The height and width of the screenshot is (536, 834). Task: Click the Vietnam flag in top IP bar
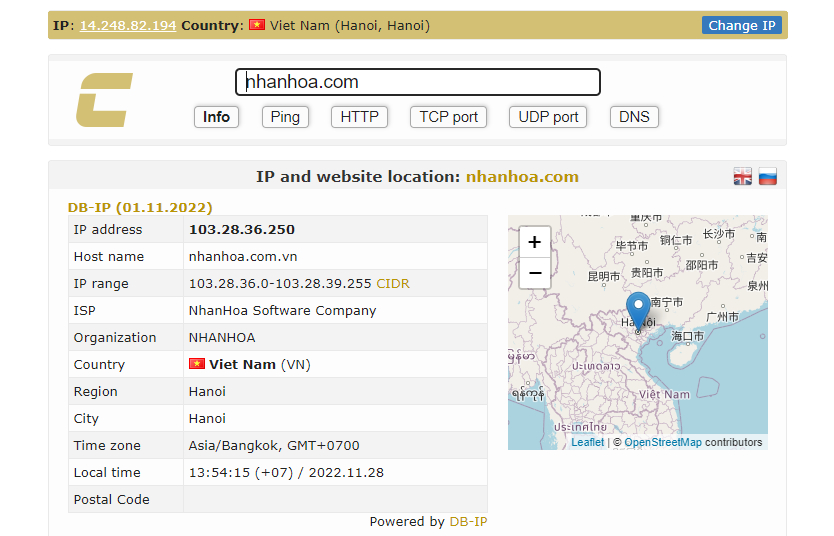pyautogui.click(x=257, y=25)
